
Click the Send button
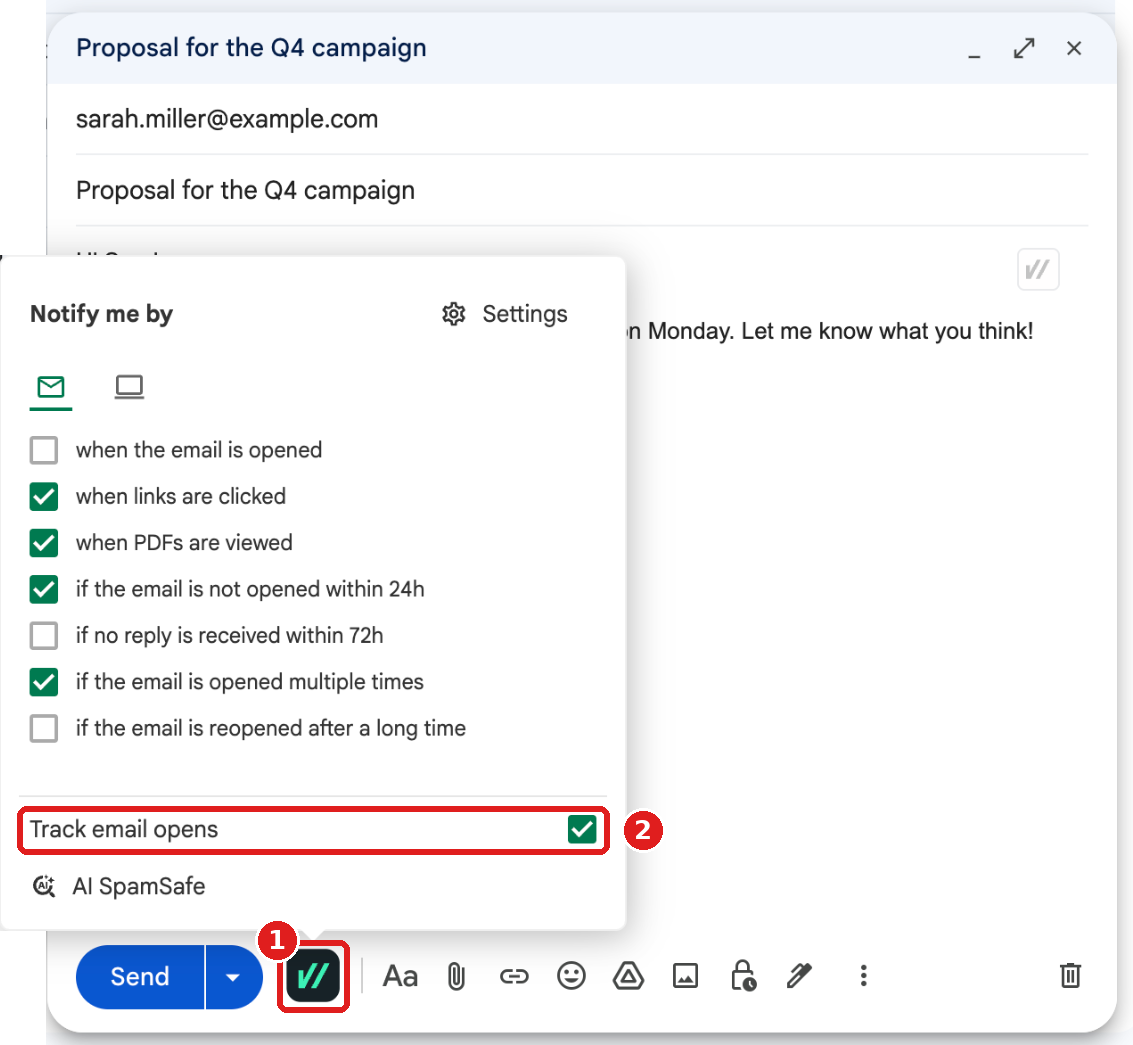click(139, 977)
